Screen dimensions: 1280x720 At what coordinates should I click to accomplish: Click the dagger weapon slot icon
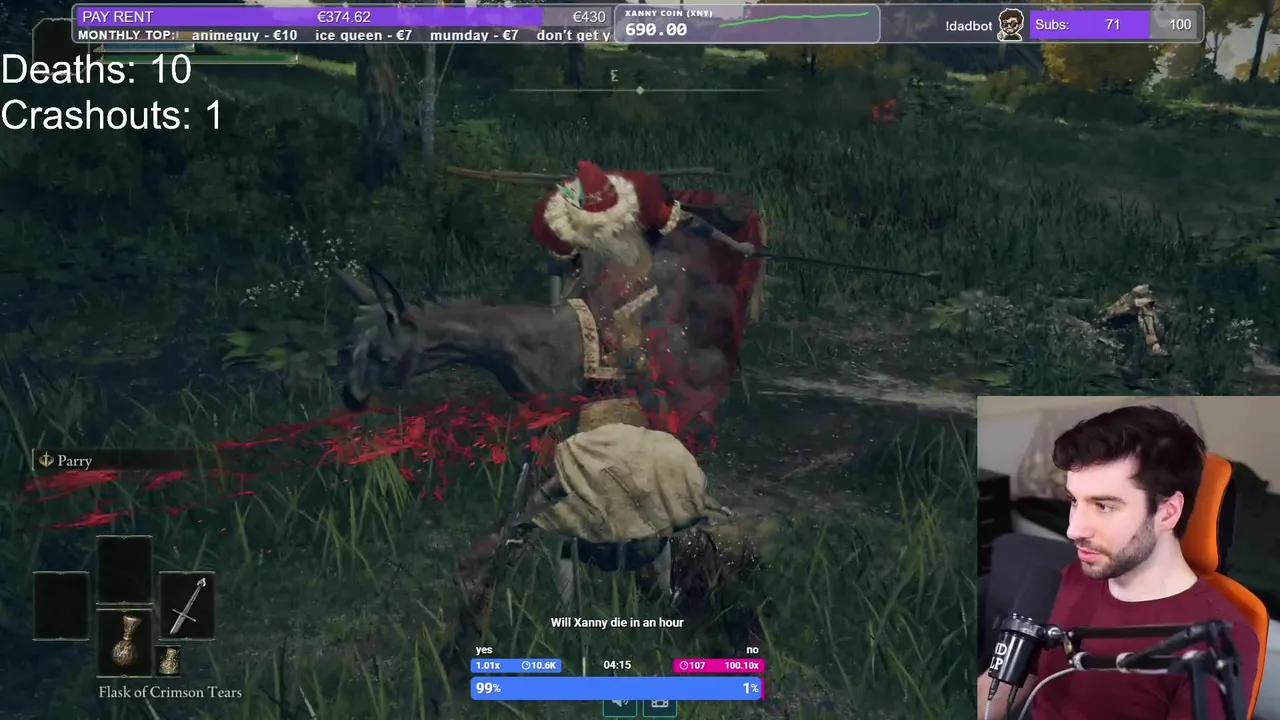pyautogui.click(x=187, y=606)
